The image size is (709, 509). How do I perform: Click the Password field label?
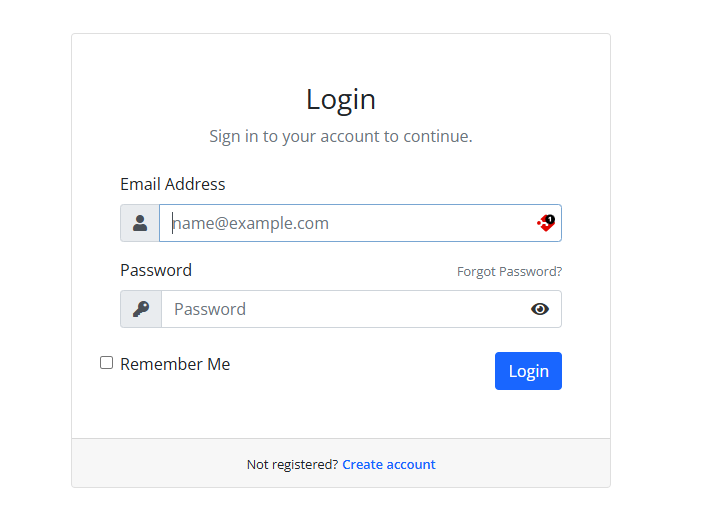pos(156,270)
